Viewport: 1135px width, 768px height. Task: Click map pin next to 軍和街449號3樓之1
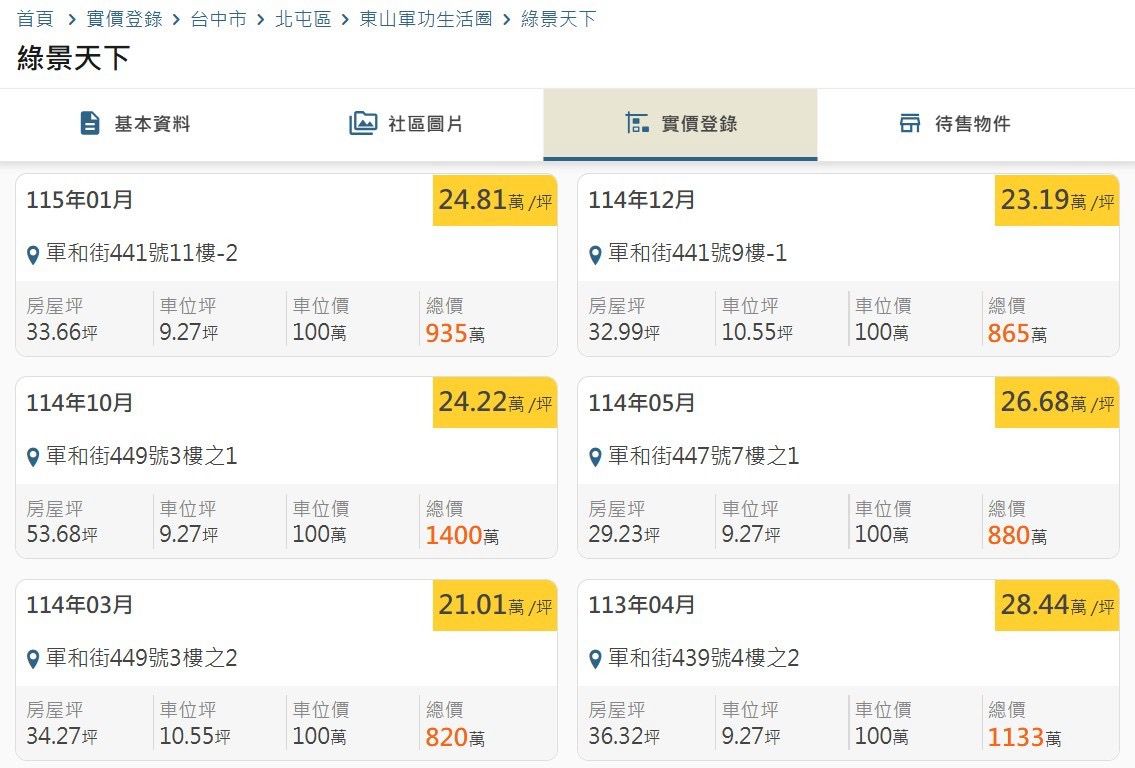pos(33,458)
